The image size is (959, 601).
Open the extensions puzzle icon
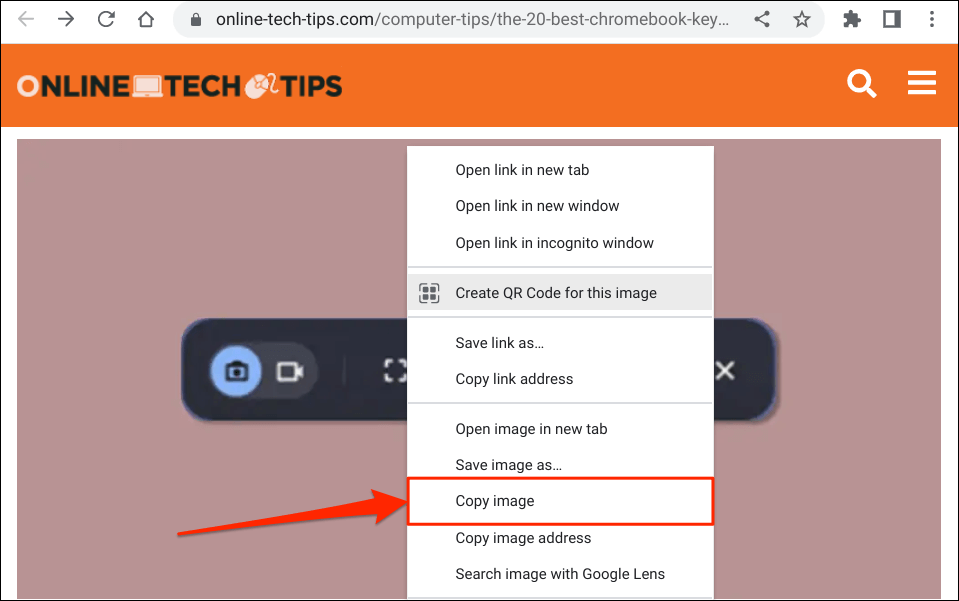pos(851,20)
